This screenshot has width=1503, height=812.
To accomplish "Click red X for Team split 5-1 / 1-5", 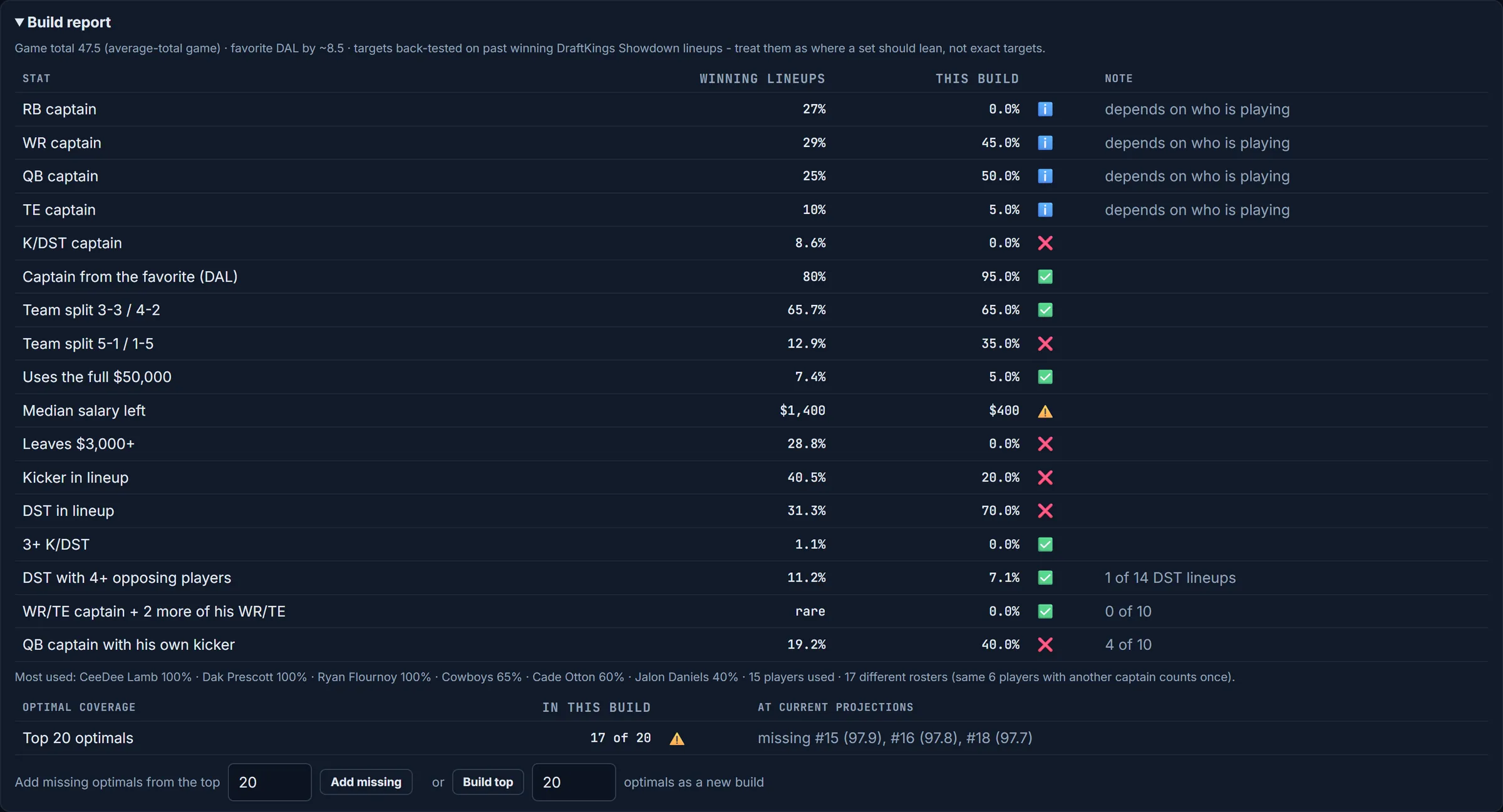I will point(1045,344).
